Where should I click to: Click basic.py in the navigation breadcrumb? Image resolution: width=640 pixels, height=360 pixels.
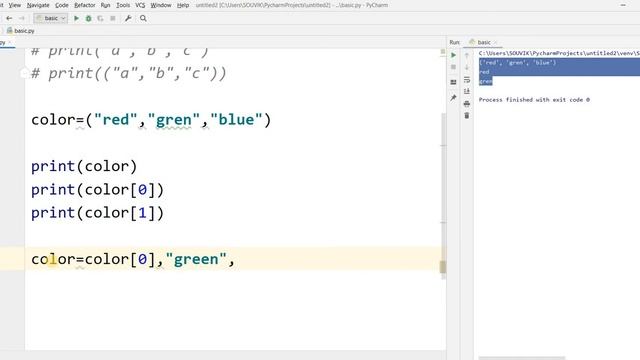pyautogui.click(x=21, y=31)
